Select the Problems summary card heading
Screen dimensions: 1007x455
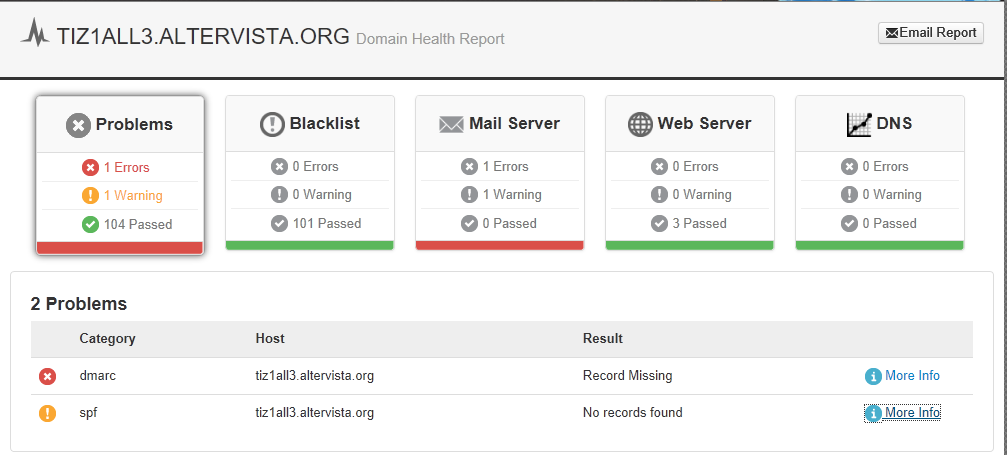pyautogui.click(x=120, y=124)
